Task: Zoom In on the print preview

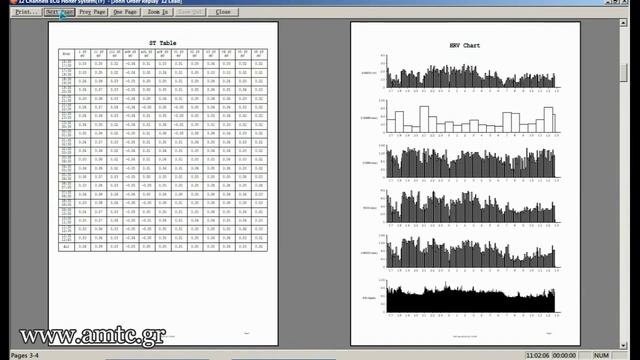Action: click(158, 12)
